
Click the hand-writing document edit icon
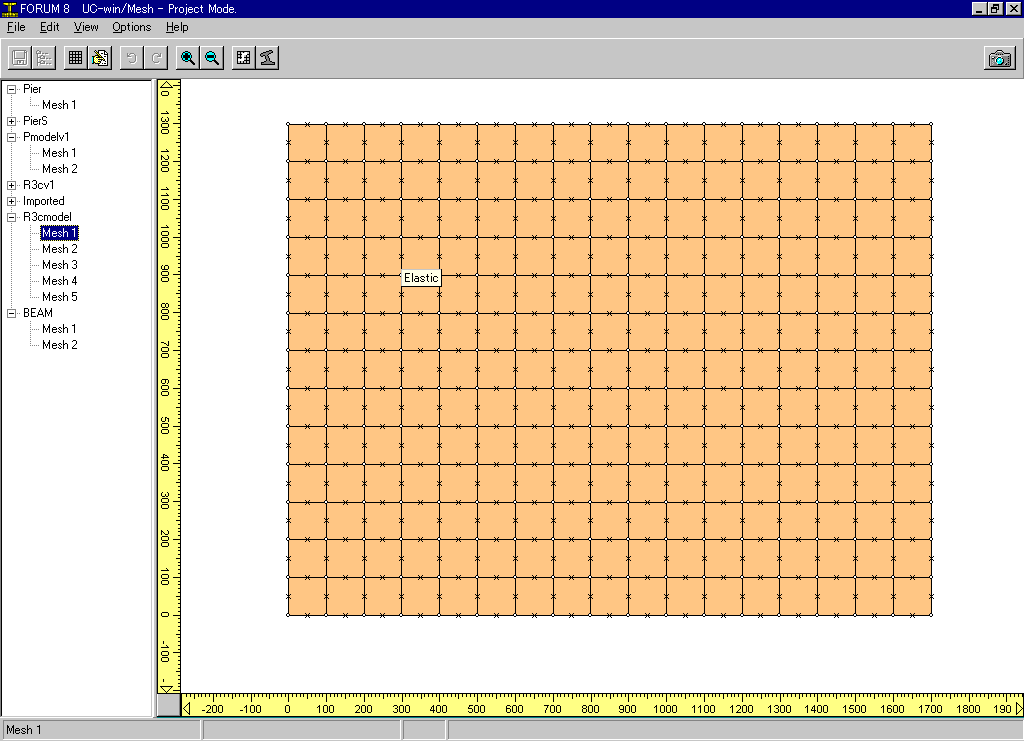tap(100, 58)
